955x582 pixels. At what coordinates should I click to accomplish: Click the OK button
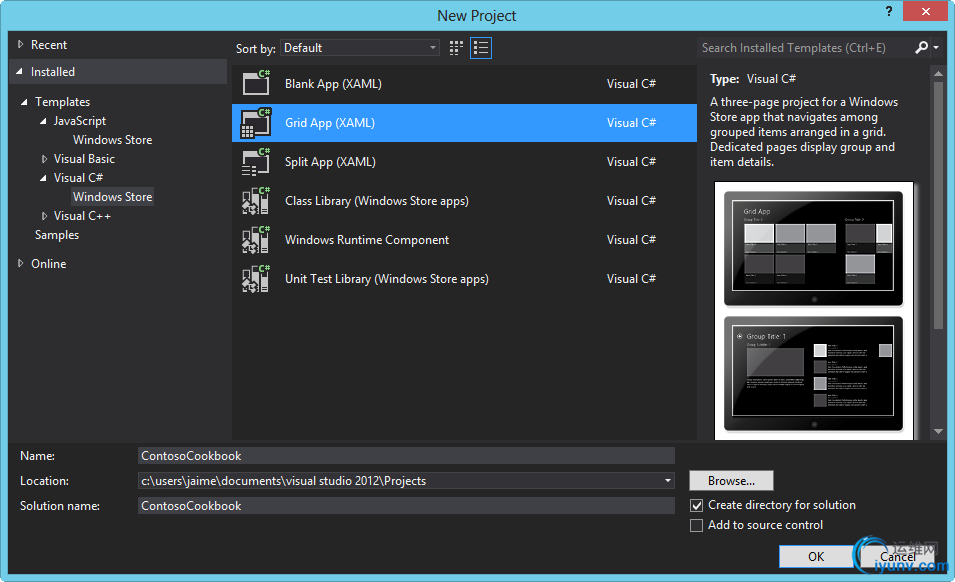tap(816, 557)
